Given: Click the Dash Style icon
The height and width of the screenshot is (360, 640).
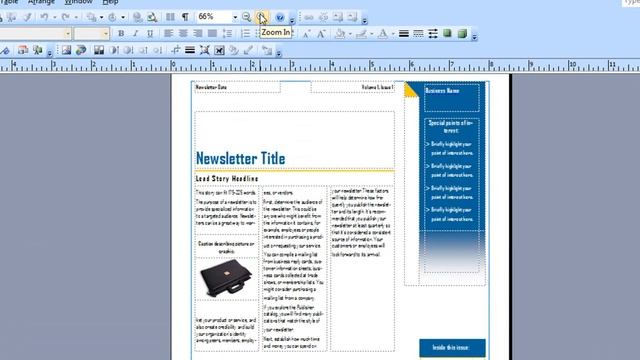Looking at the screenshot, I should coord(418,34).
